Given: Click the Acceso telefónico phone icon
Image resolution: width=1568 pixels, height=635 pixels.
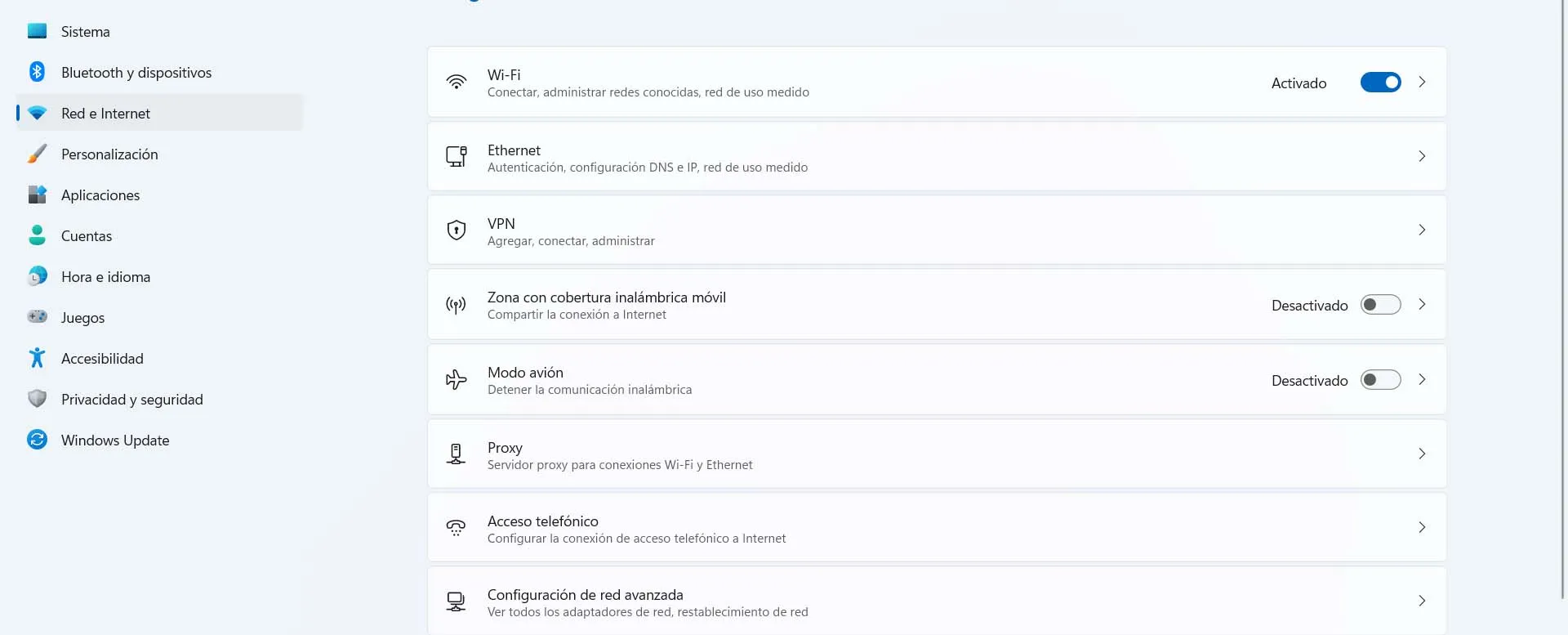Looking at the screenshot, I should 456,528.
